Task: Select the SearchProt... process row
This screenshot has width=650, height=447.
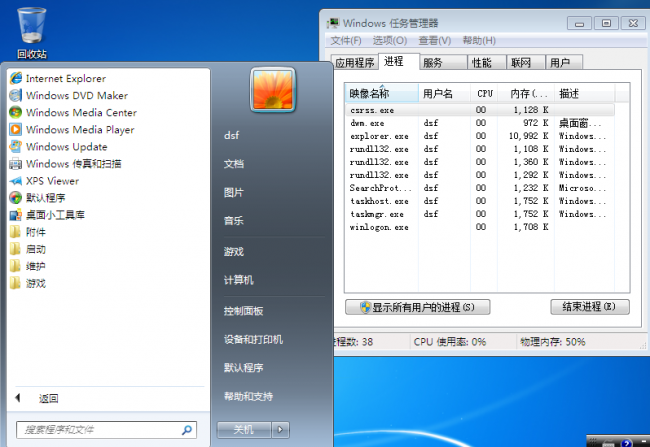Action: [x=480, y=188]
